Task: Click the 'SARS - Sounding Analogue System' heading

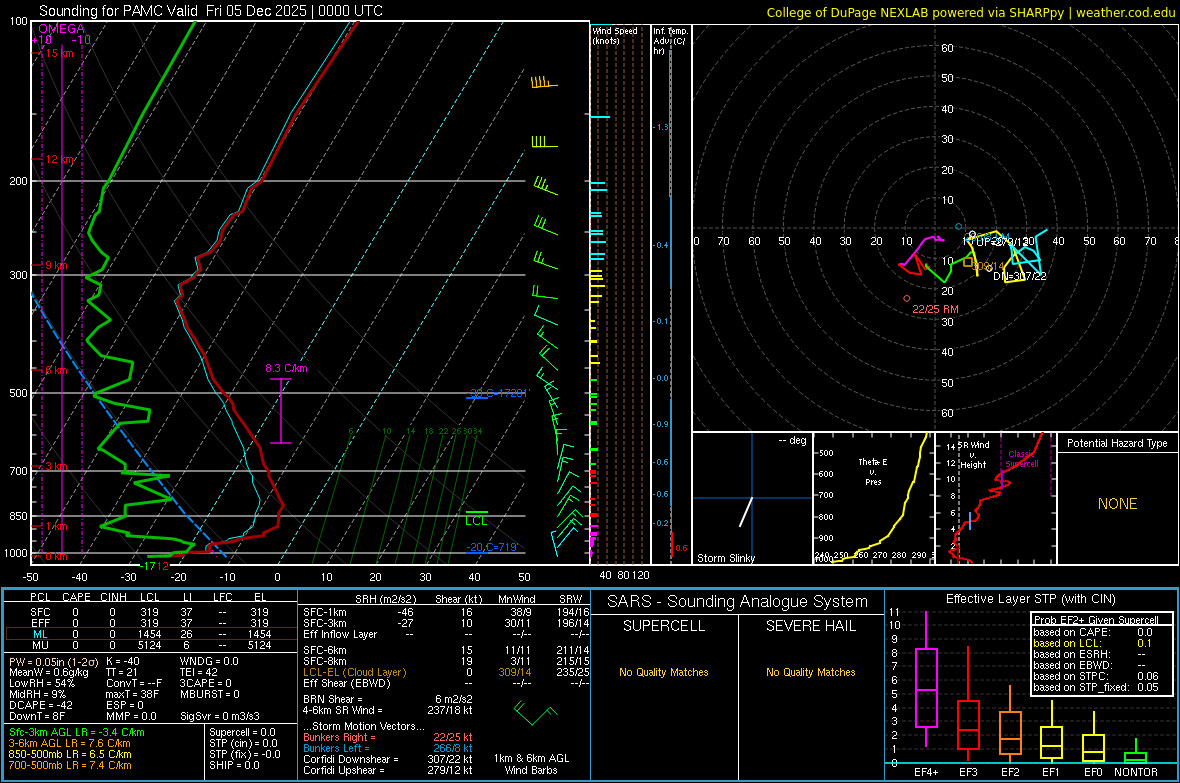Action: [738, 602]
